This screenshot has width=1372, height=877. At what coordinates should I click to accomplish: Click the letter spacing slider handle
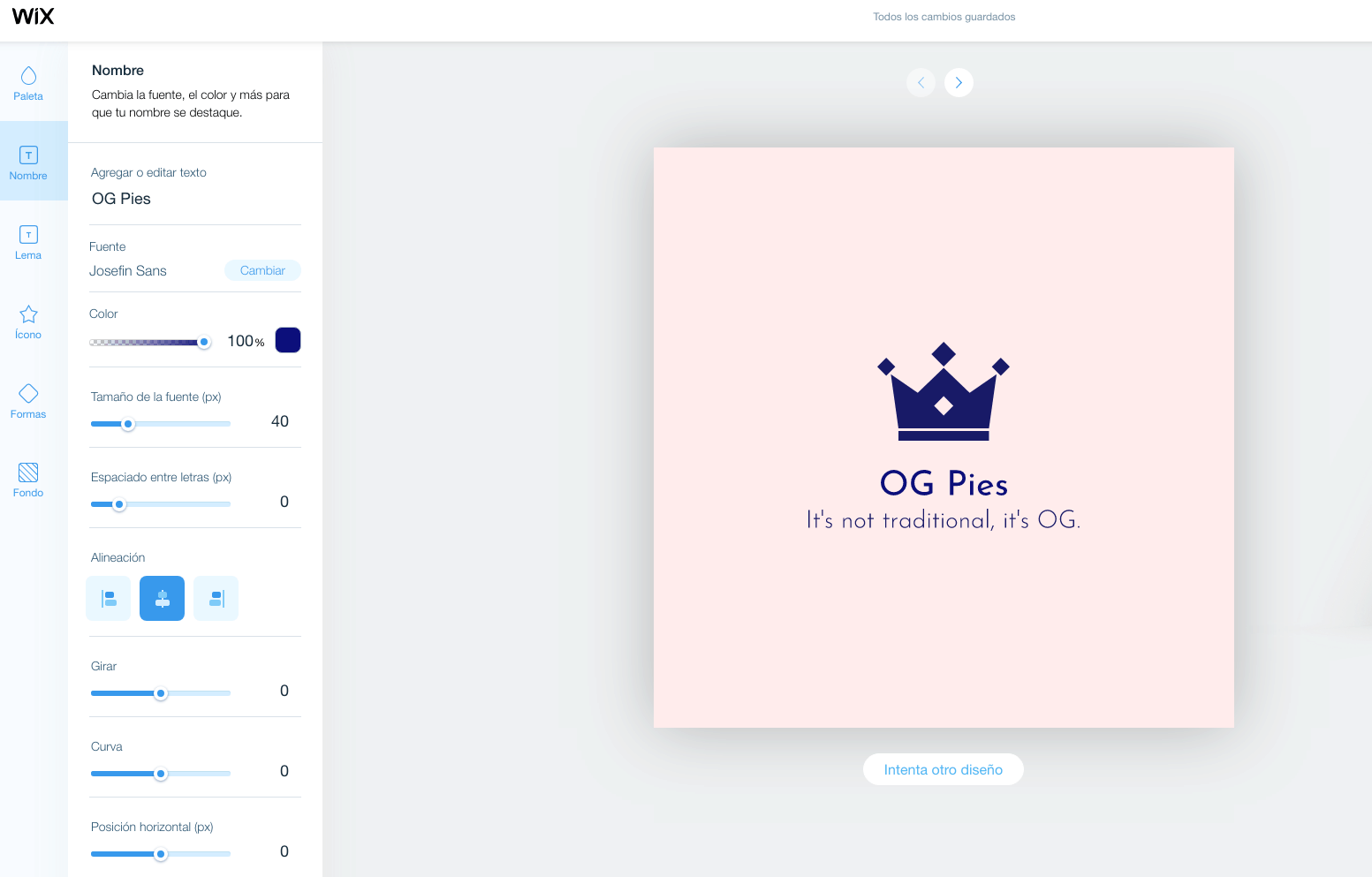[119, 504]
